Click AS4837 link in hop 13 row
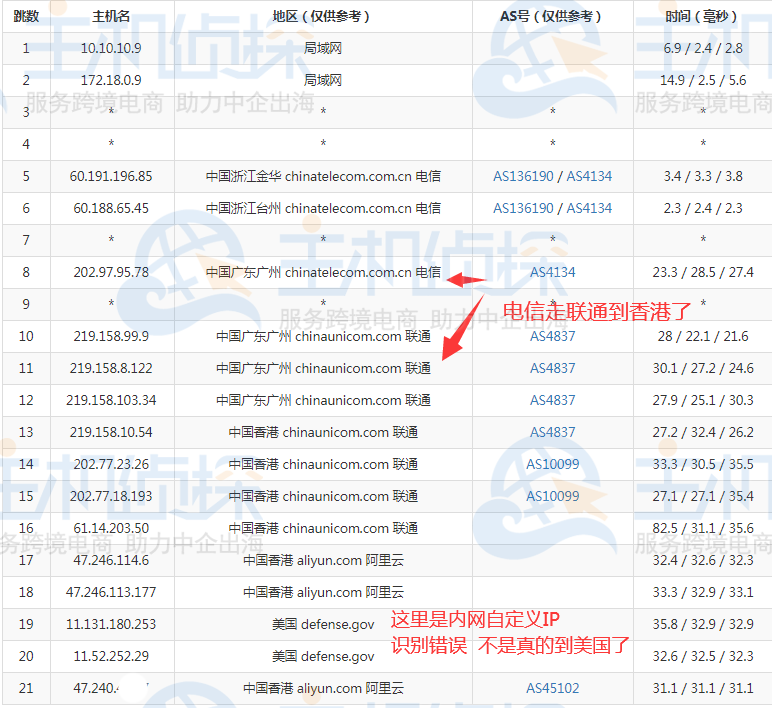Screen dimensions: 772x708 point(552,432)
